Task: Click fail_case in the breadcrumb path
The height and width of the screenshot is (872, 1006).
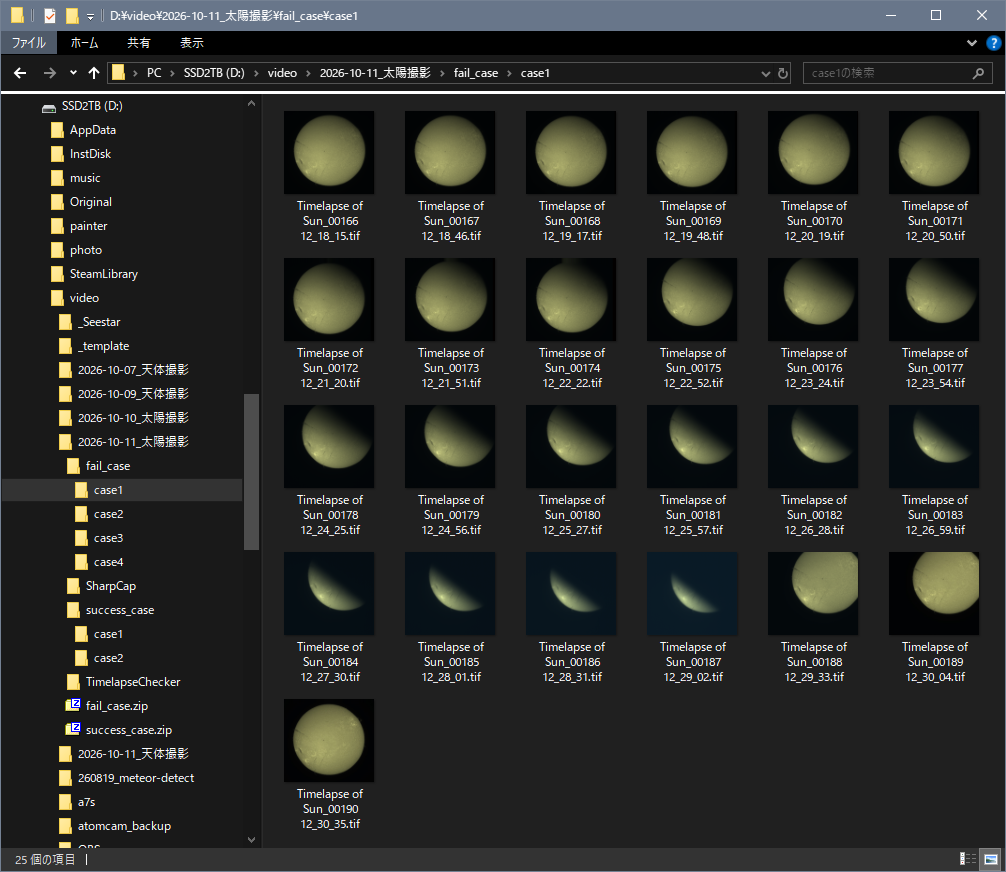Action: (x=475, y=73)
